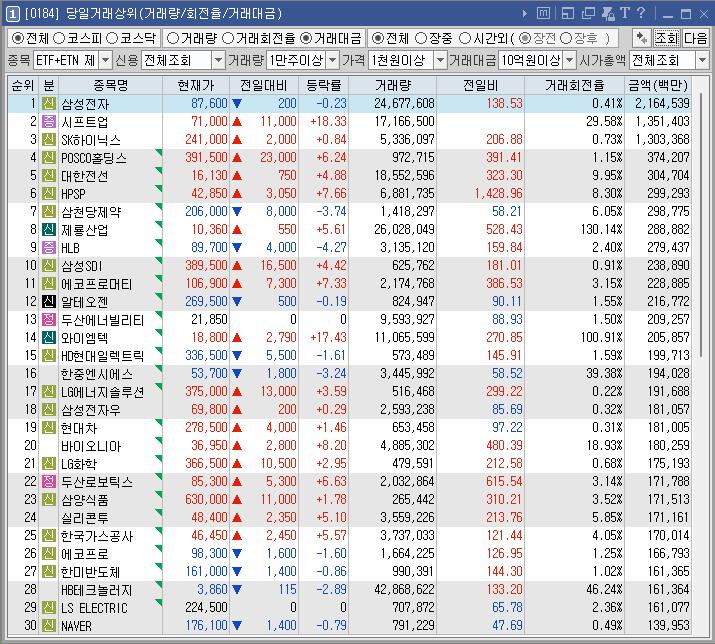Image resolution: width=715 pixels, height=644 pixels.
Task: Open the 가격 1천원이상 dropdown
Action: (440, 60)
